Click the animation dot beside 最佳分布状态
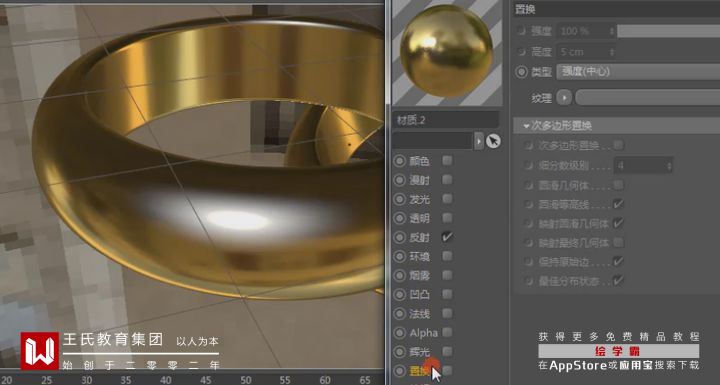The height and width of the screenshot is (385, 720). tap(529, 280)
